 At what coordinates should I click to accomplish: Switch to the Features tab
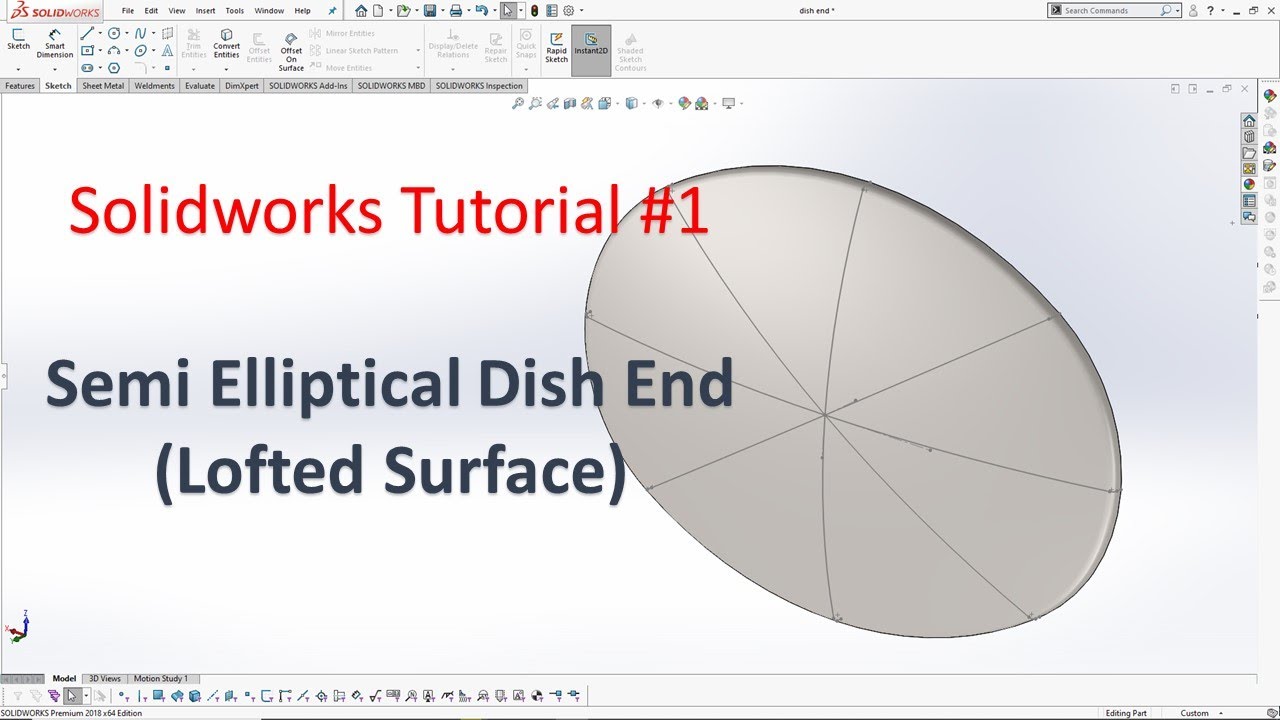click(x=20, y=86)
